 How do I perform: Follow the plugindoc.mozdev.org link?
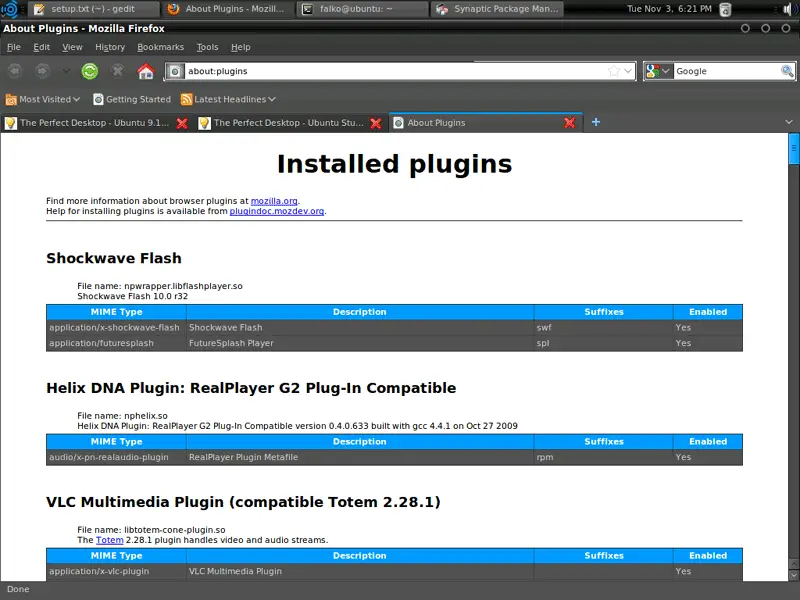(277, 211)
